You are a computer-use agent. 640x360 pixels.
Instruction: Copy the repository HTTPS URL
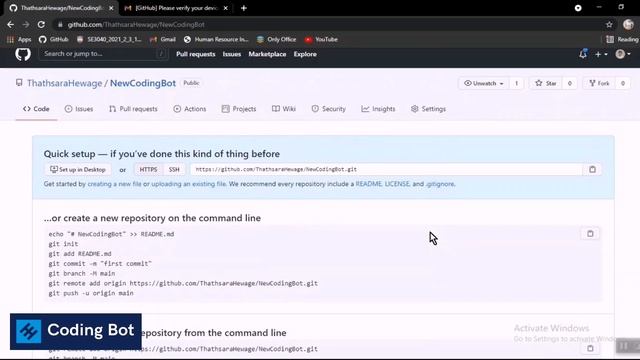[x=592, y=169]
